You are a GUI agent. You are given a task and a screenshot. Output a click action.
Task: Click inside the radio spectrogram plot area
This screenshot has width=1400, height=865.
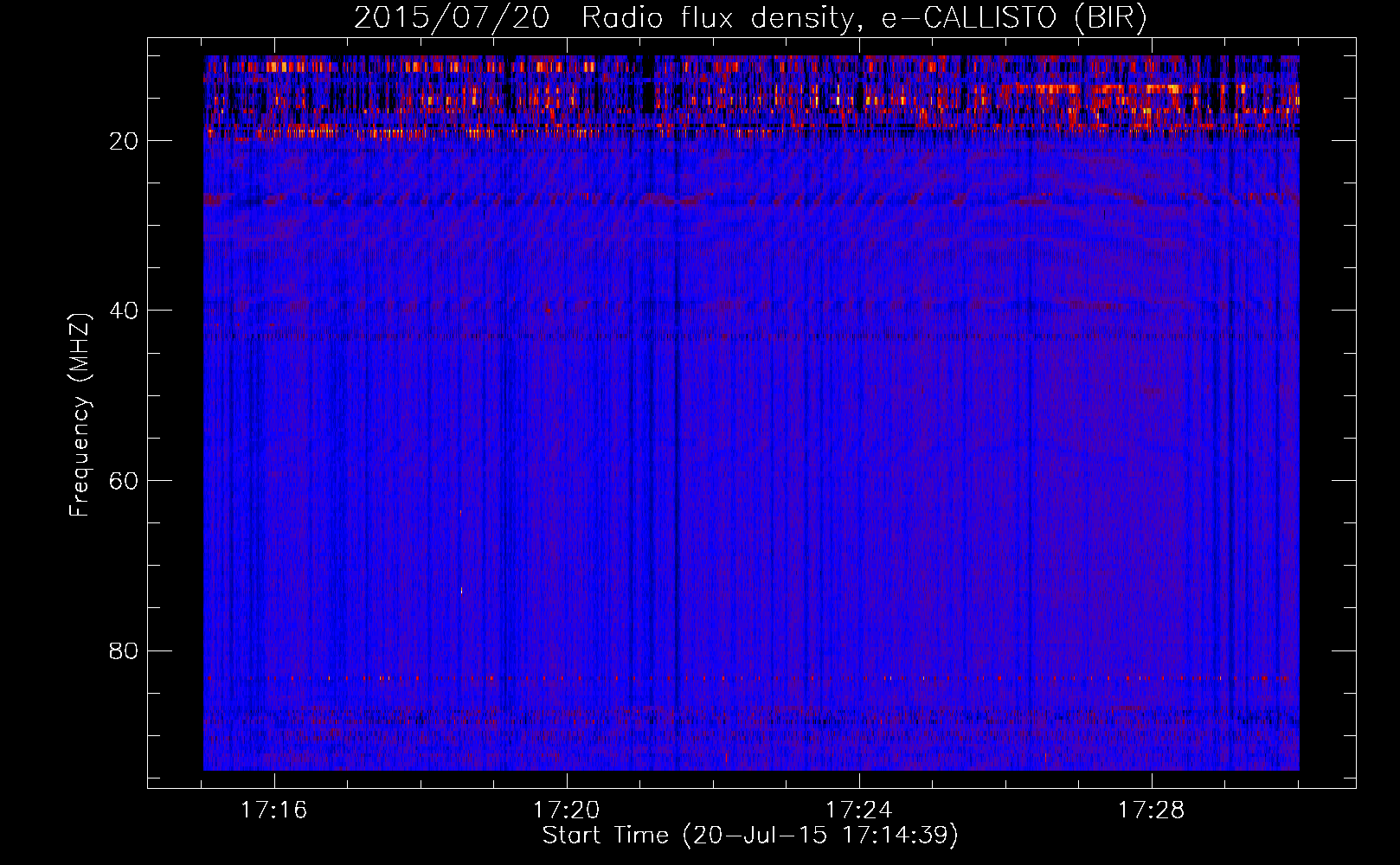[x=751, y=413]
